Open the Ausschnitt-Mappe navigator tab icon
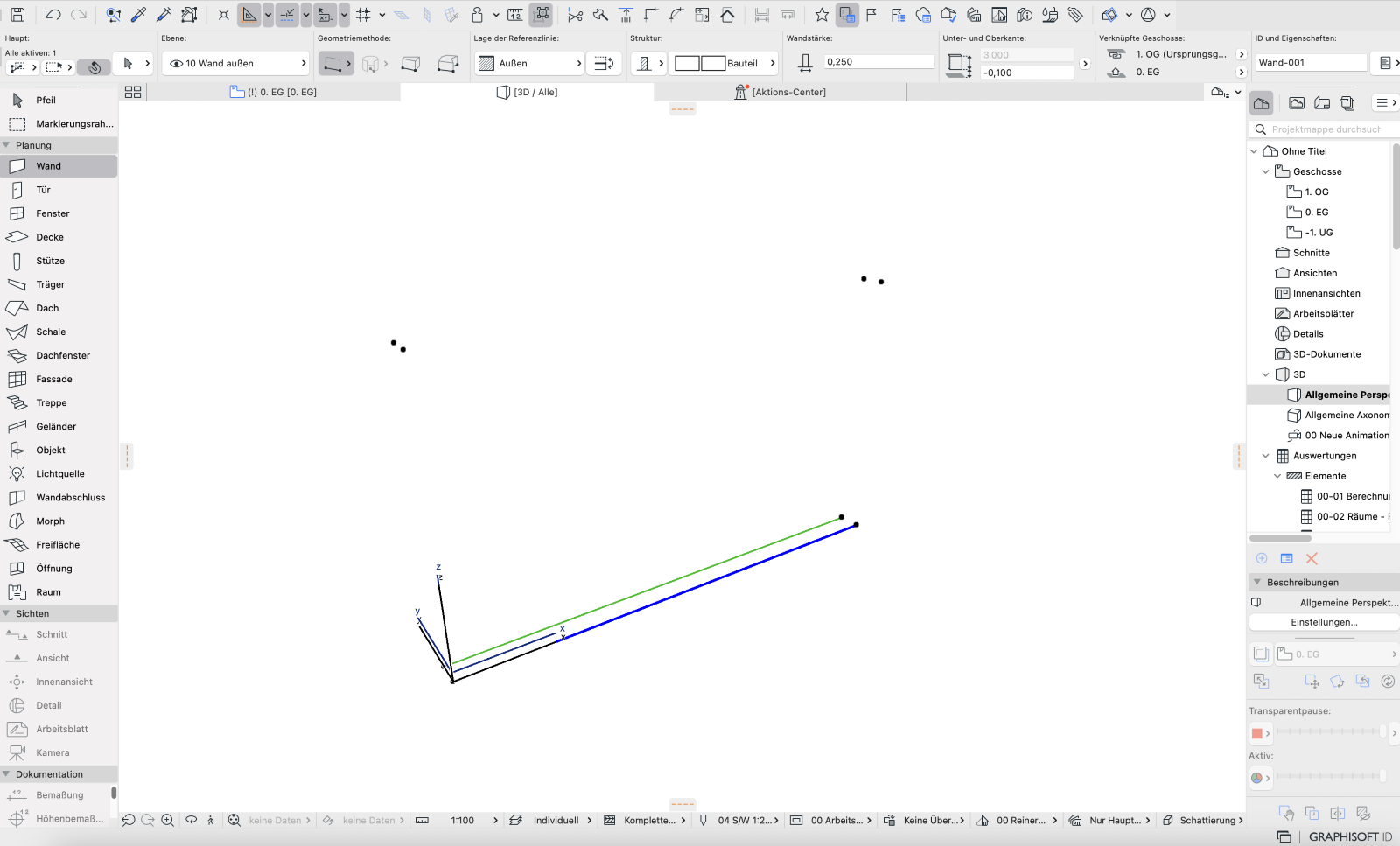 [x=1297, y=103]
